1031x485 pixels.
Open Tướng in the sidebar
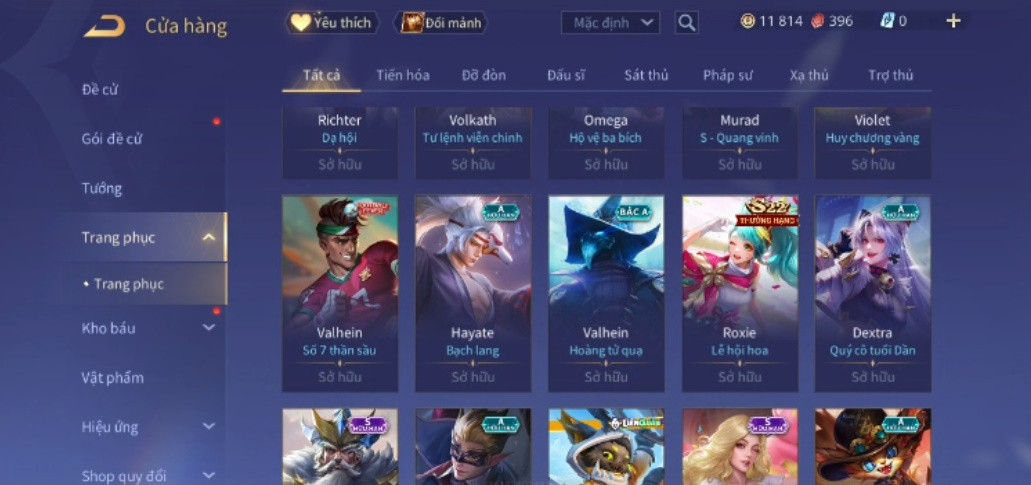pos(102,189)
